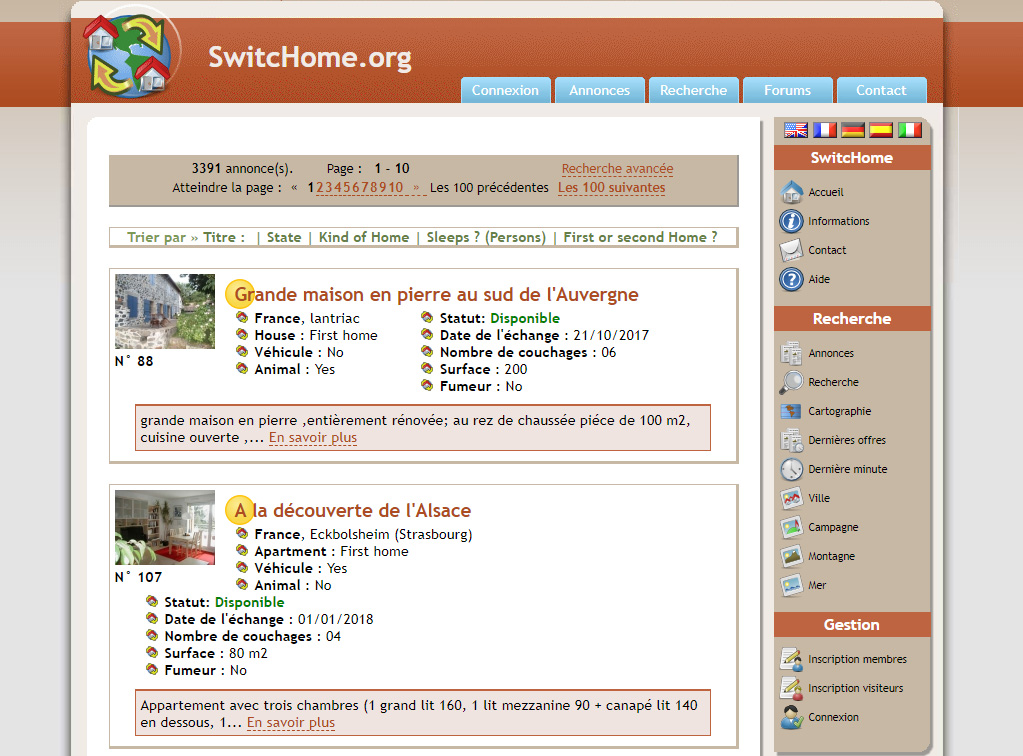Open the Cartographie map icon
This screenshot has height=756, width=1023.
point(791,411)
